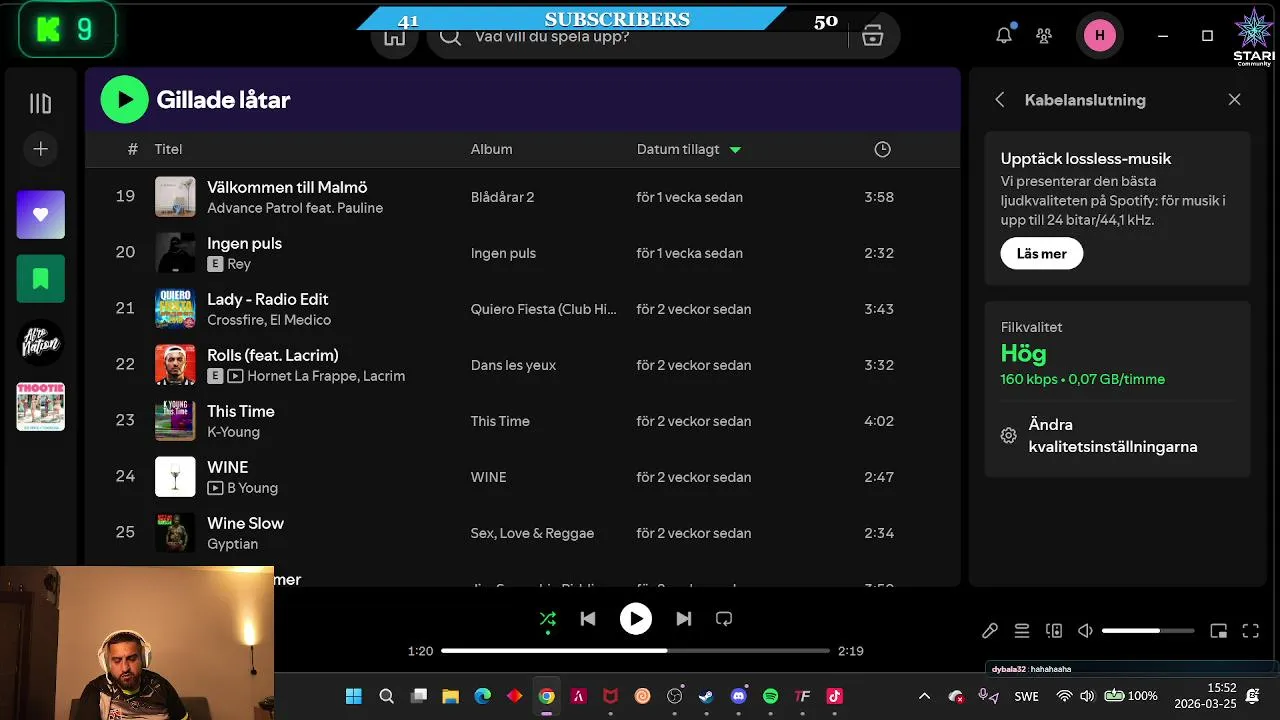Click the play button in player bar

636,619
